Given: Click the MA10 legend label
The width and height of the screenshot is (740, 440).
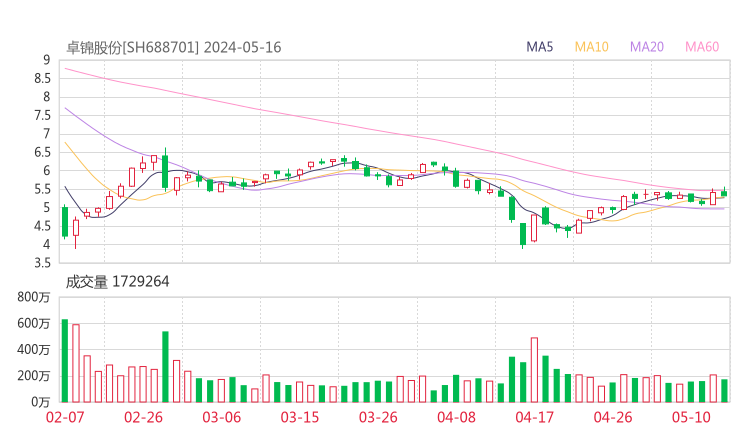Looking at the screenshot, I should click(x=591, y=47).
